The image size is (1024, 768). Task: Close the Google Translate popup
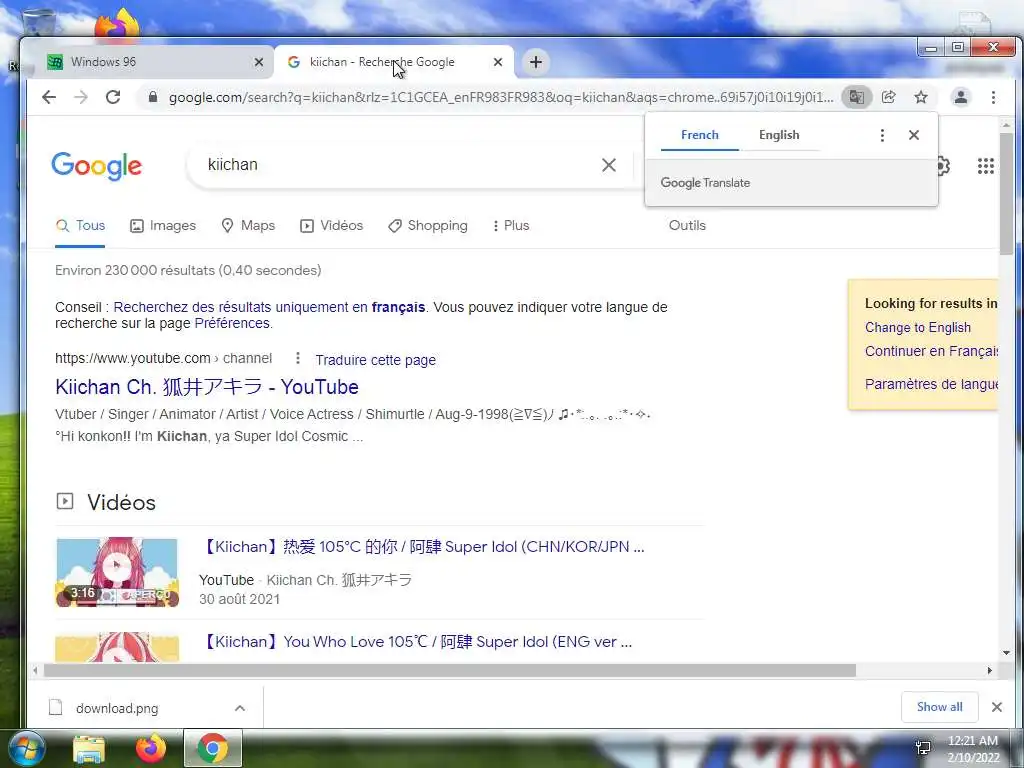tap(914, 135)
